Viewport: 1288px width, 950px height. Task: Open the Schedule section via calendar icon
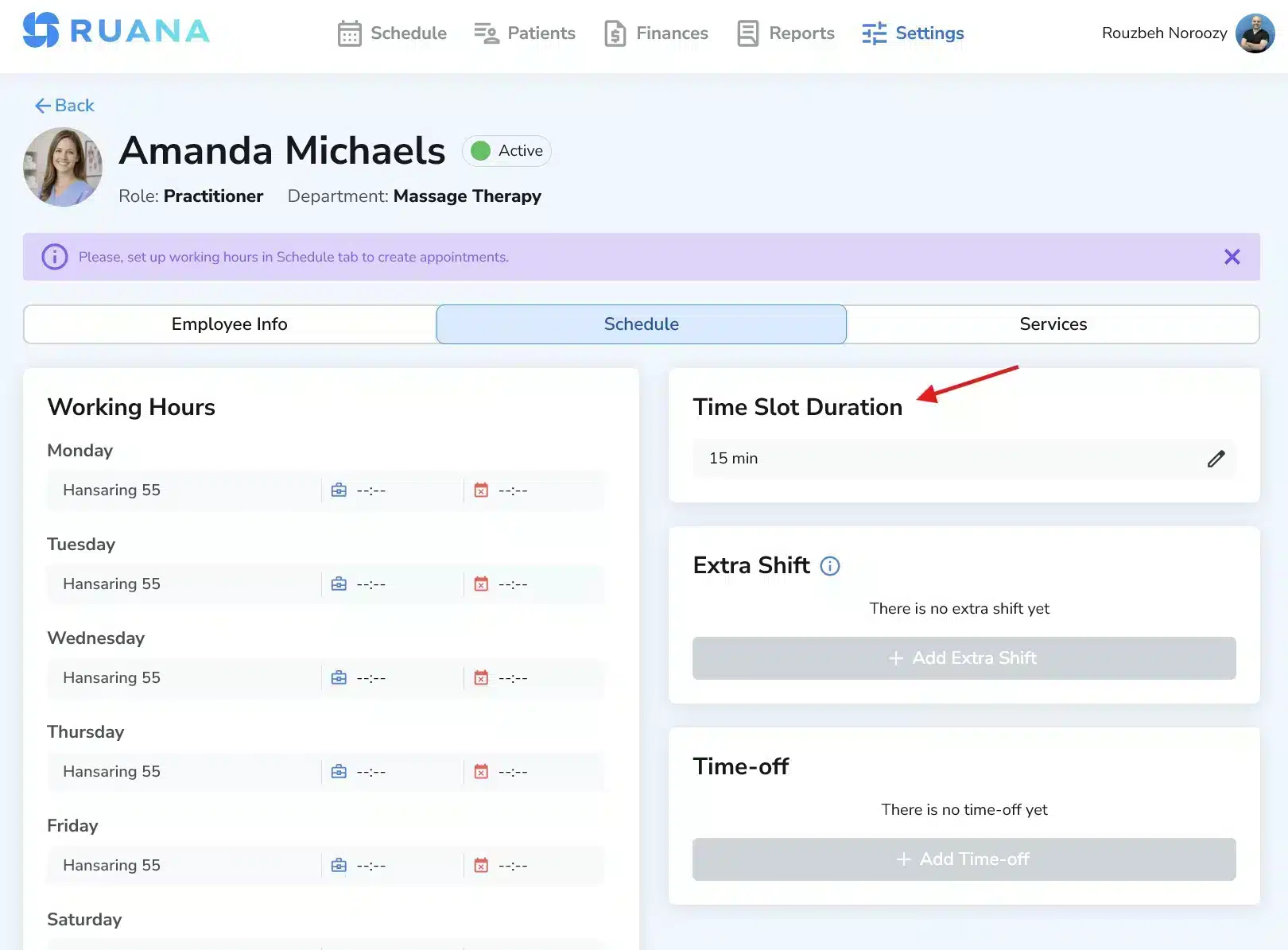(x=349, y=33)
